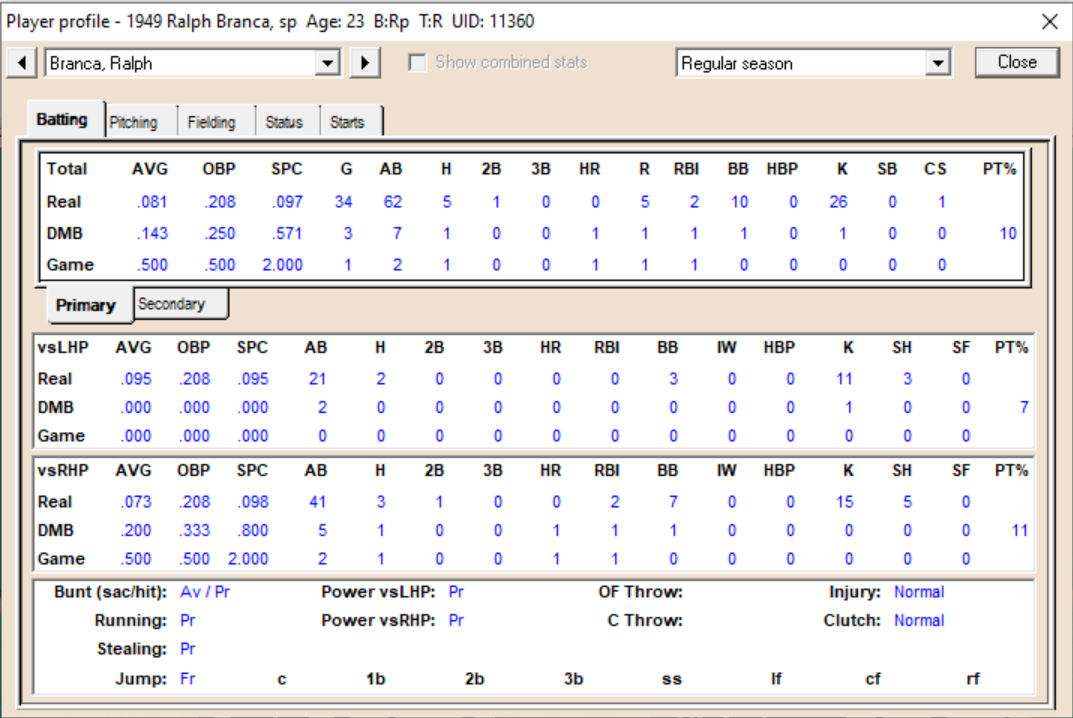1073x718 pixels.
Task: Click the Total row header label
Action: click(x=66, y=169)
